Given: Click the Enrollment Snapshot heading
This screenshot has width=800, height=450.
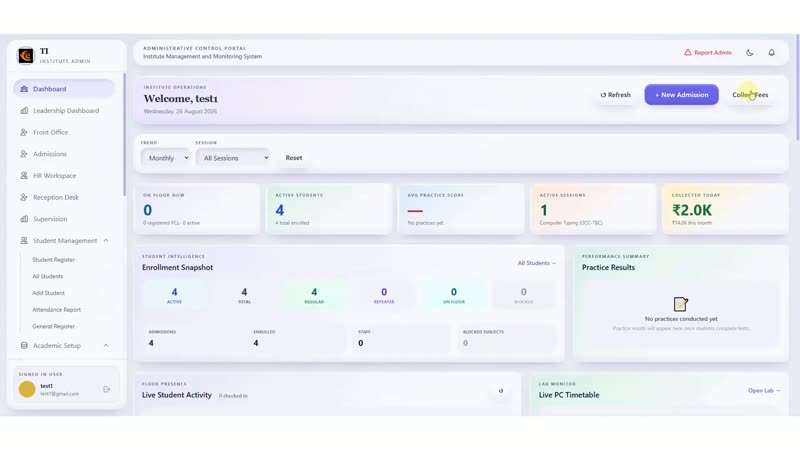Looking at the screenshot, I should (x=178, y=267).
